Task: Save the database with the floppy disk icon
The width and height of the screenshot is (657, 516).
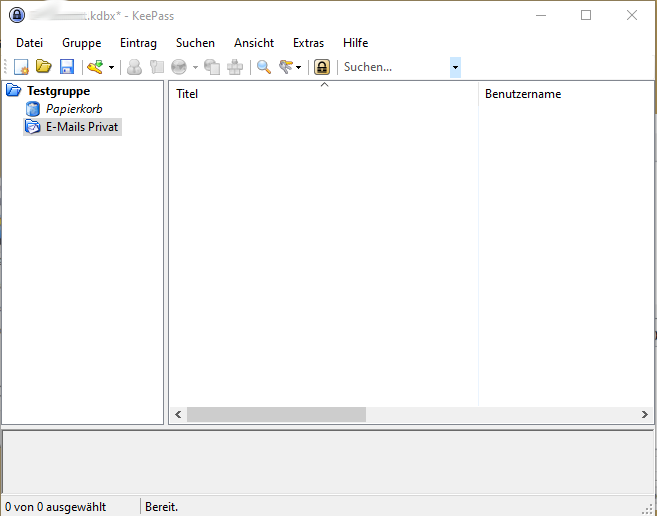Action: 67,67
